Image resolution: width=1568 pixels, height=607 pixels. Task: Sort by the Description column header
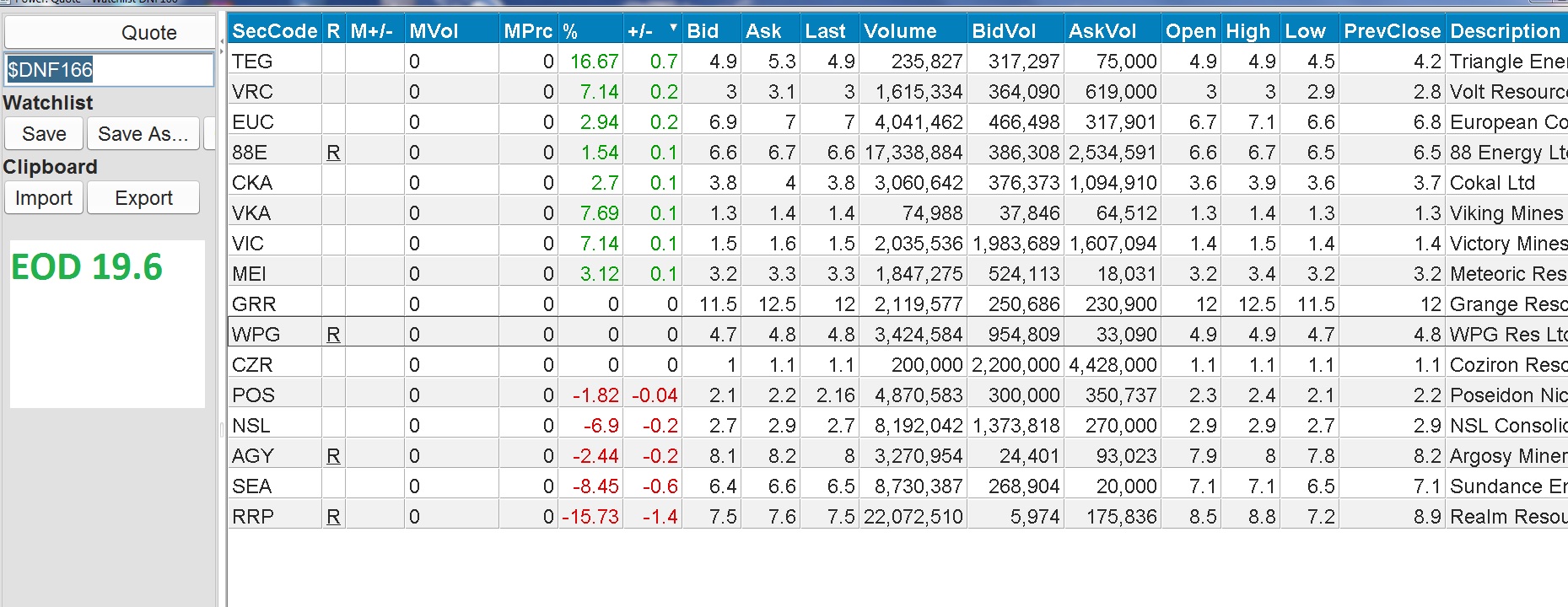1506,31
